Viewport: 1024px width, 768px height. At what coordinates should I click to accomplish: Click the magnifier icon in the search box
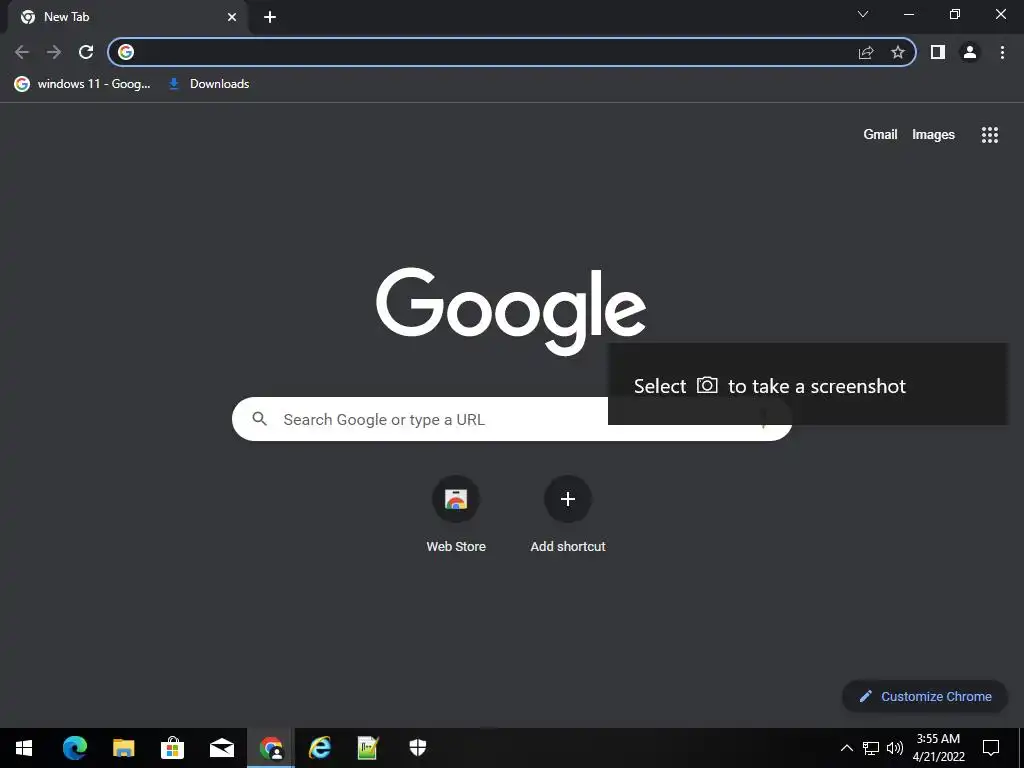click(x=260, y=419)
